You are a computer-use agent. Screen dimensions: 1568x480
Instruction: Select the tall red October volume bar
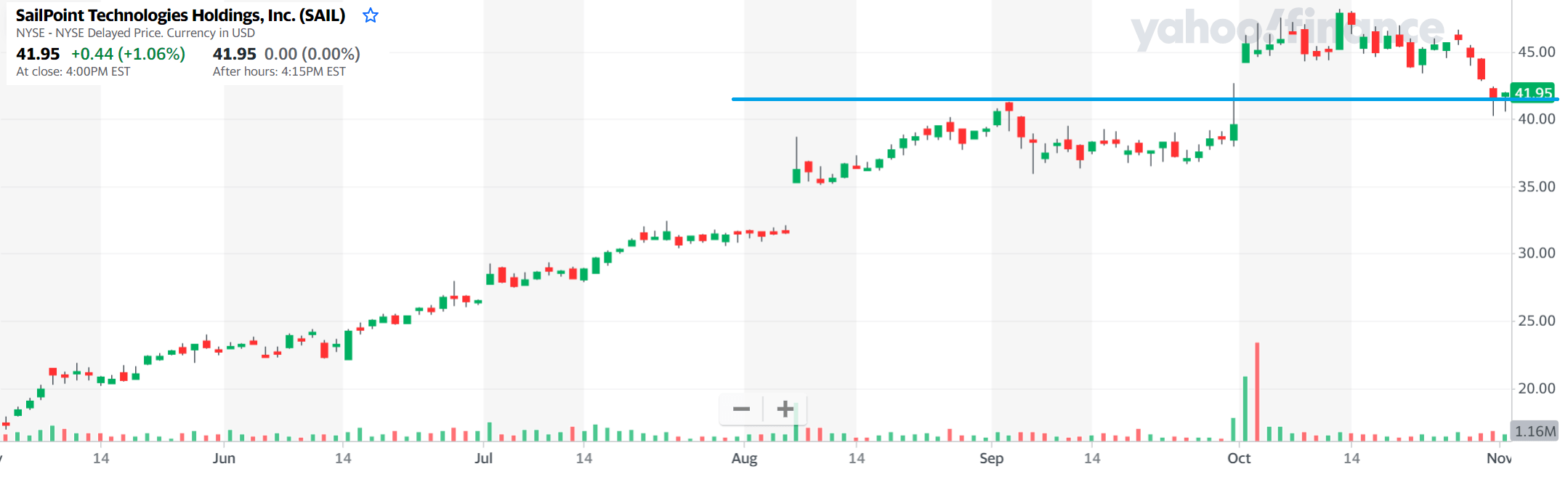(1257, 392)
